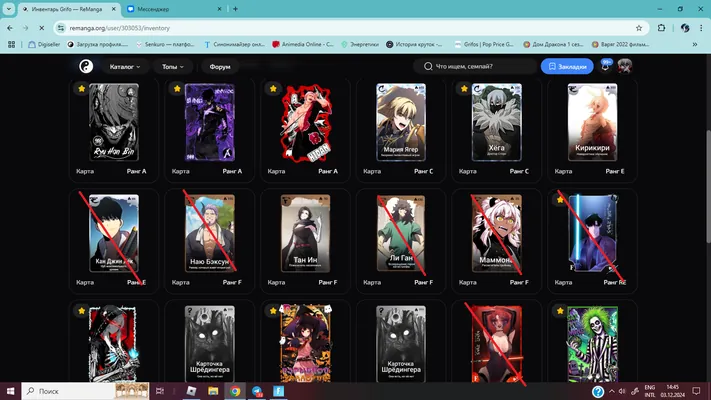The height and width of the screenshot is (400, 711).
Task: Click the Закладки button
Action: (567, 67)
